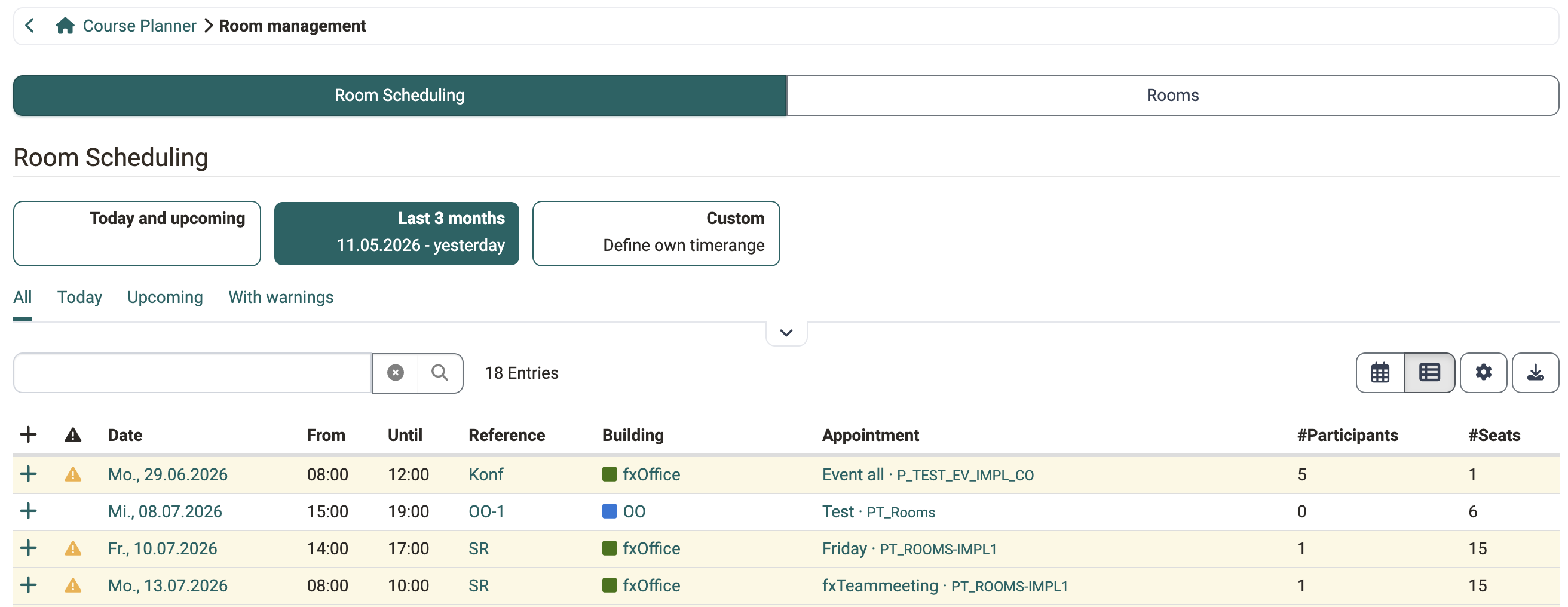The image size is (1568, 607).
Task: Open the Mo., 29.06.2026 date link
Action: 167,474
